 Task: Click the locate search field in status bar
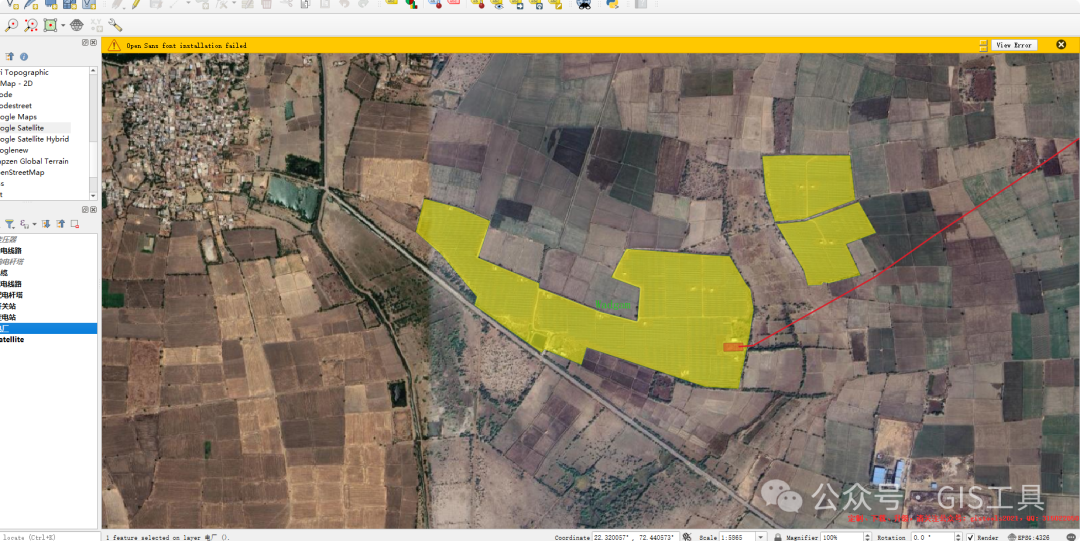(50, 536)
